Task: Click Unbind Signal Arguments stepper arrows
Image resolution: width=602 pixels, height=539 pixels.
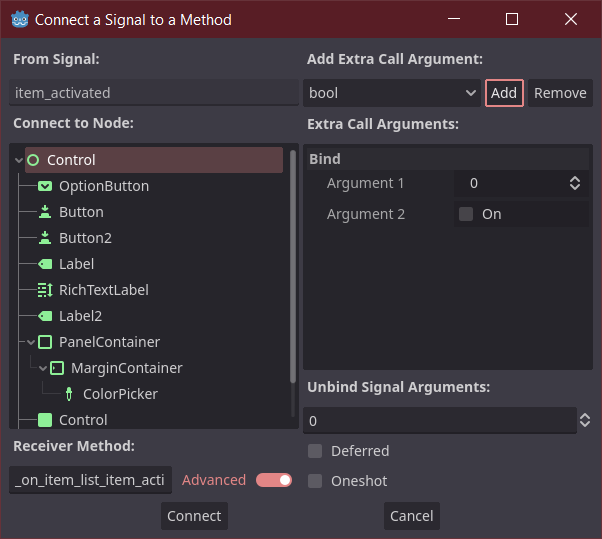Action: 585,420
